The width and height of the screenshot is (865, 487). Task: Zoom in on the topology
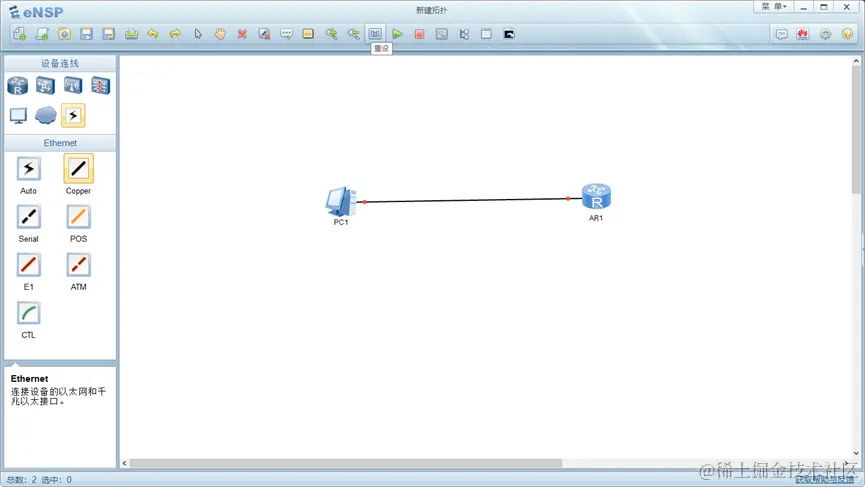point(331,34)
